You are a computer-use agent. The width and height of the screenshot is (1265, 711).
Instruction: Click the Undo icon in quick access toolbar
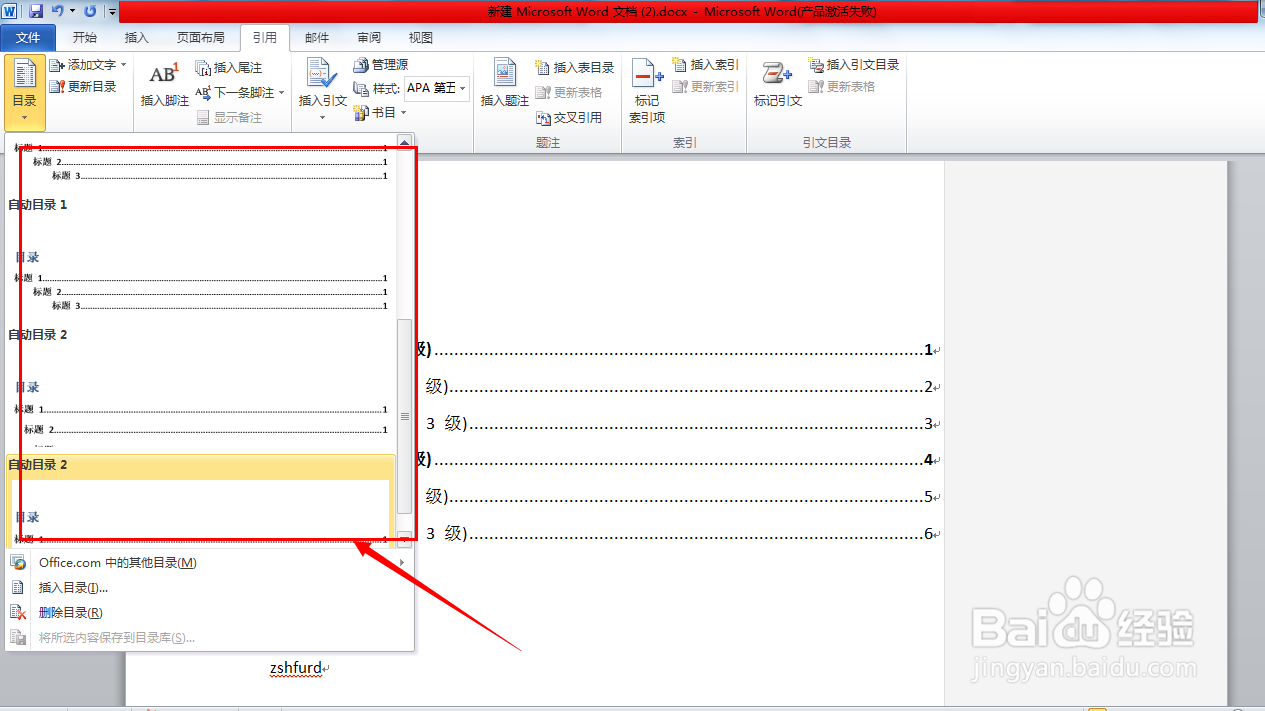tap(58, 11)
